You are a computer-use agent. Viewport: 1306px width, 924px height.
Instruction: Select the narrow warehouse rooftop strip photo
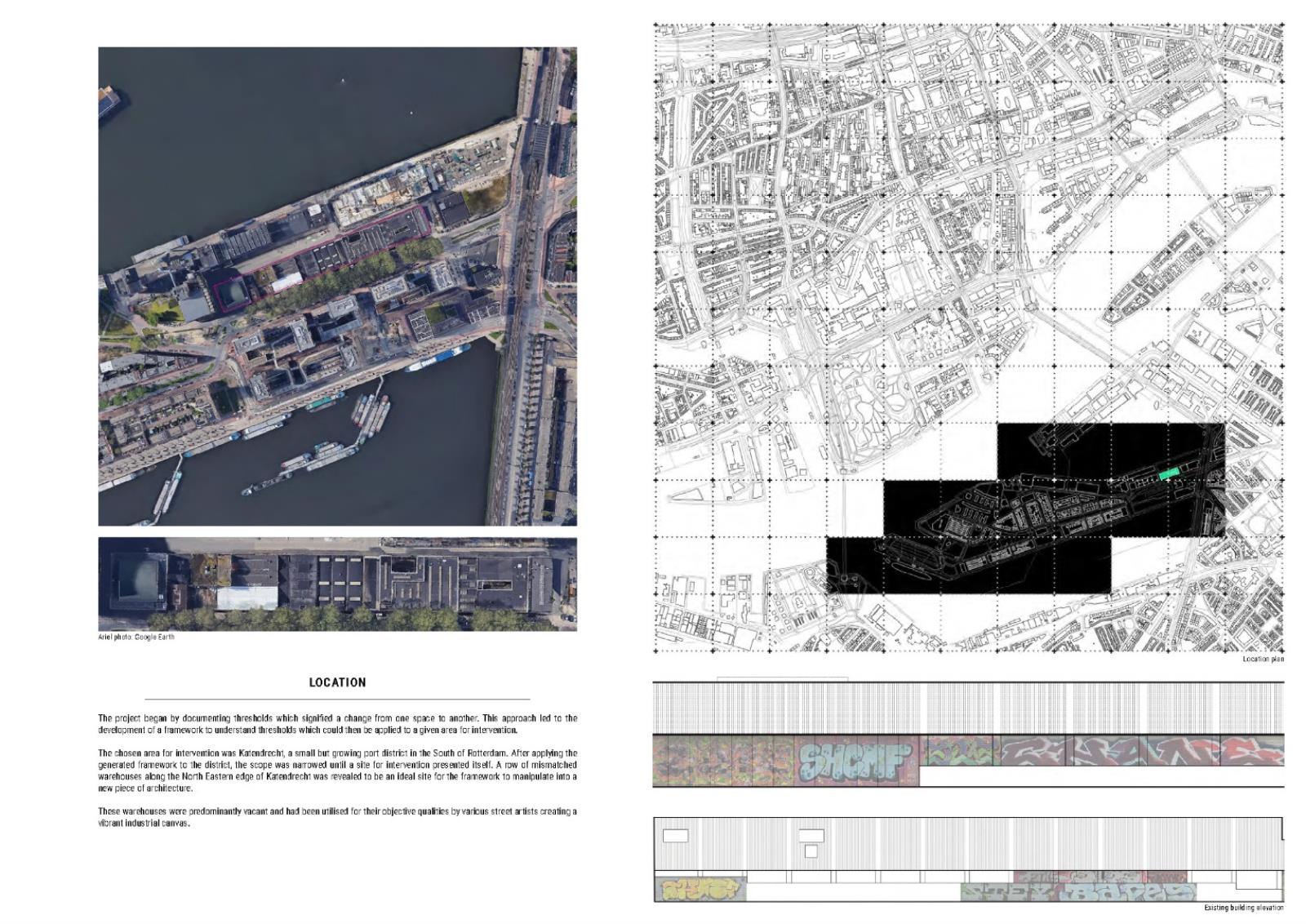[x=337, y=584]
